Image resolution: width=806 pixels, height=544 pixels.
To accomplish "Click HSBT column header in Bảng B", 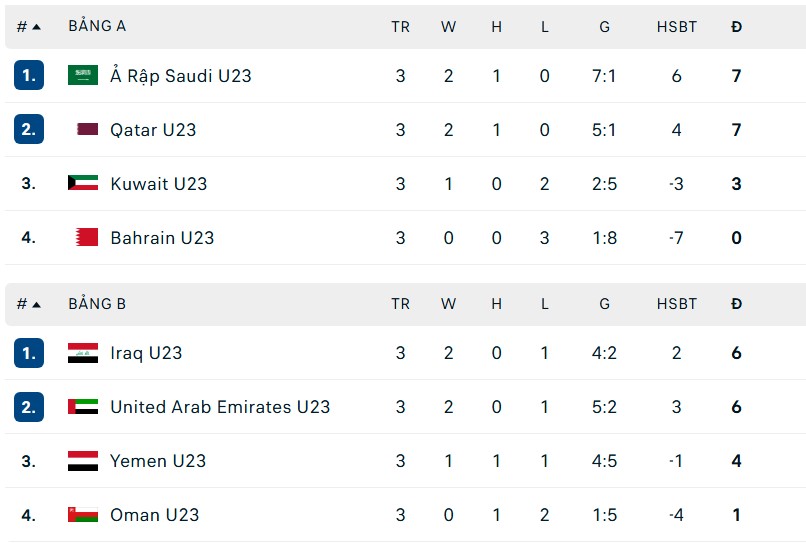I will click(x=677, y=304).
